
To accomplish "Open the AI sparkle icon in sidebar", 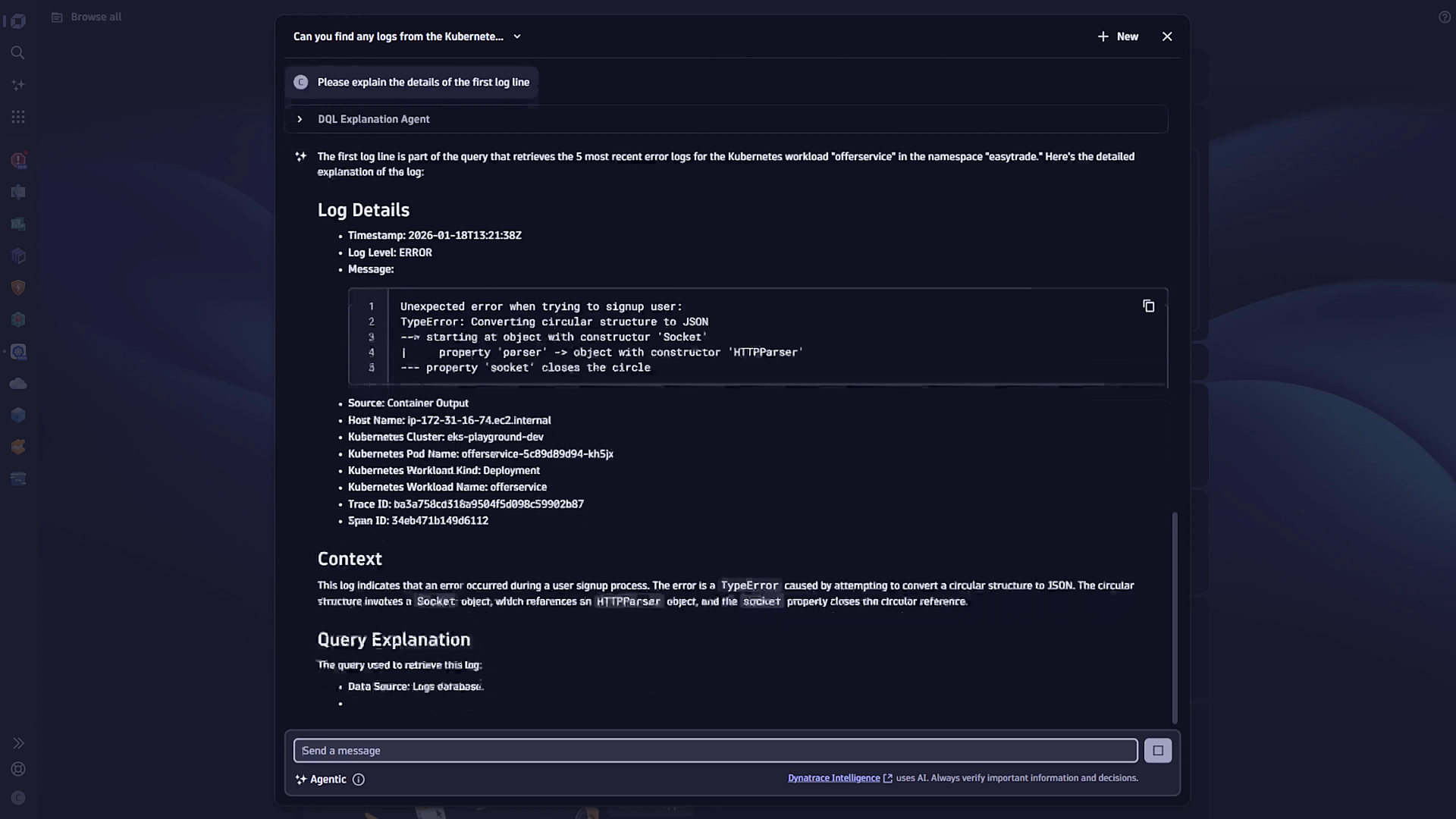I will (18, 85).
